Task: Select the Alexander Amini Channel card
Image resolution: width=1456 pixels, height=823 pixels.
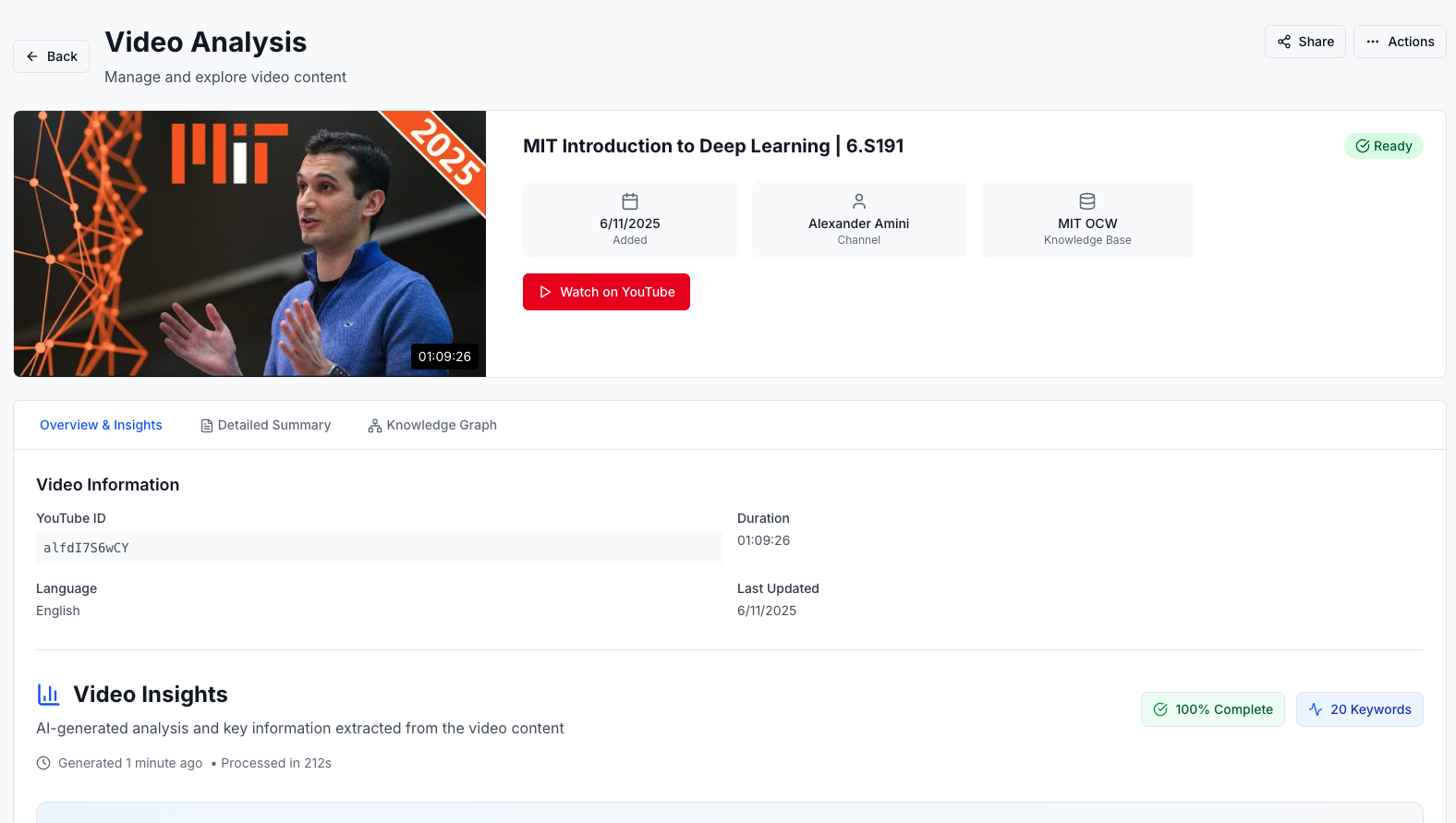Action: click(x=859, y=220)
